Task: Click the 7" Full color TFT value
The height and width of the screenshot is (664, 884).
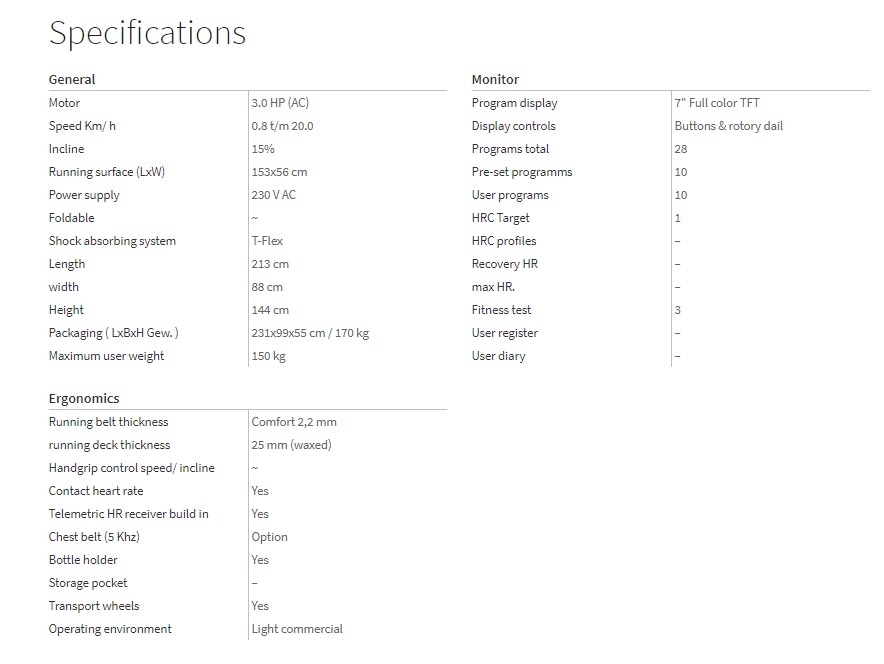Action: click(717, 103)
